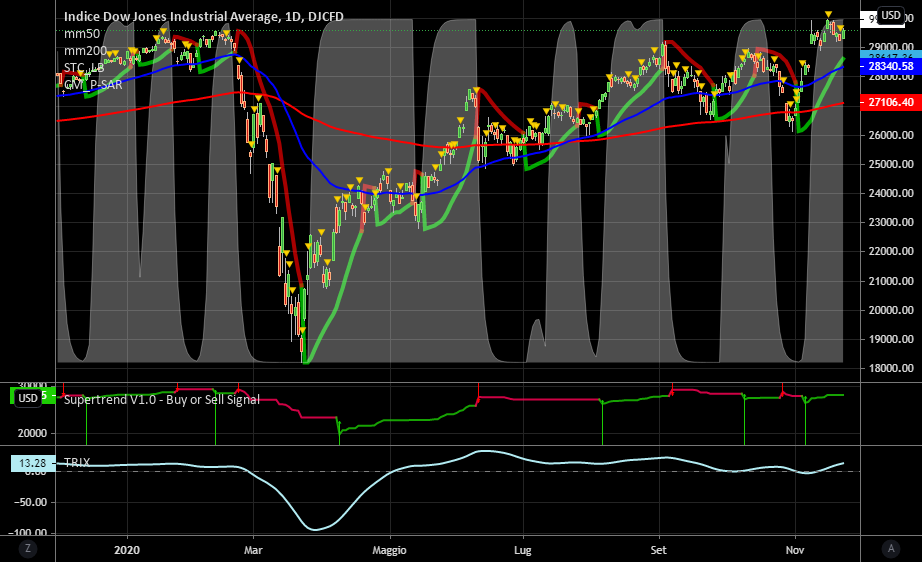Toggle the auto-scale A button
The height and width of the screenshot is (562, 922).
(891, 549)
